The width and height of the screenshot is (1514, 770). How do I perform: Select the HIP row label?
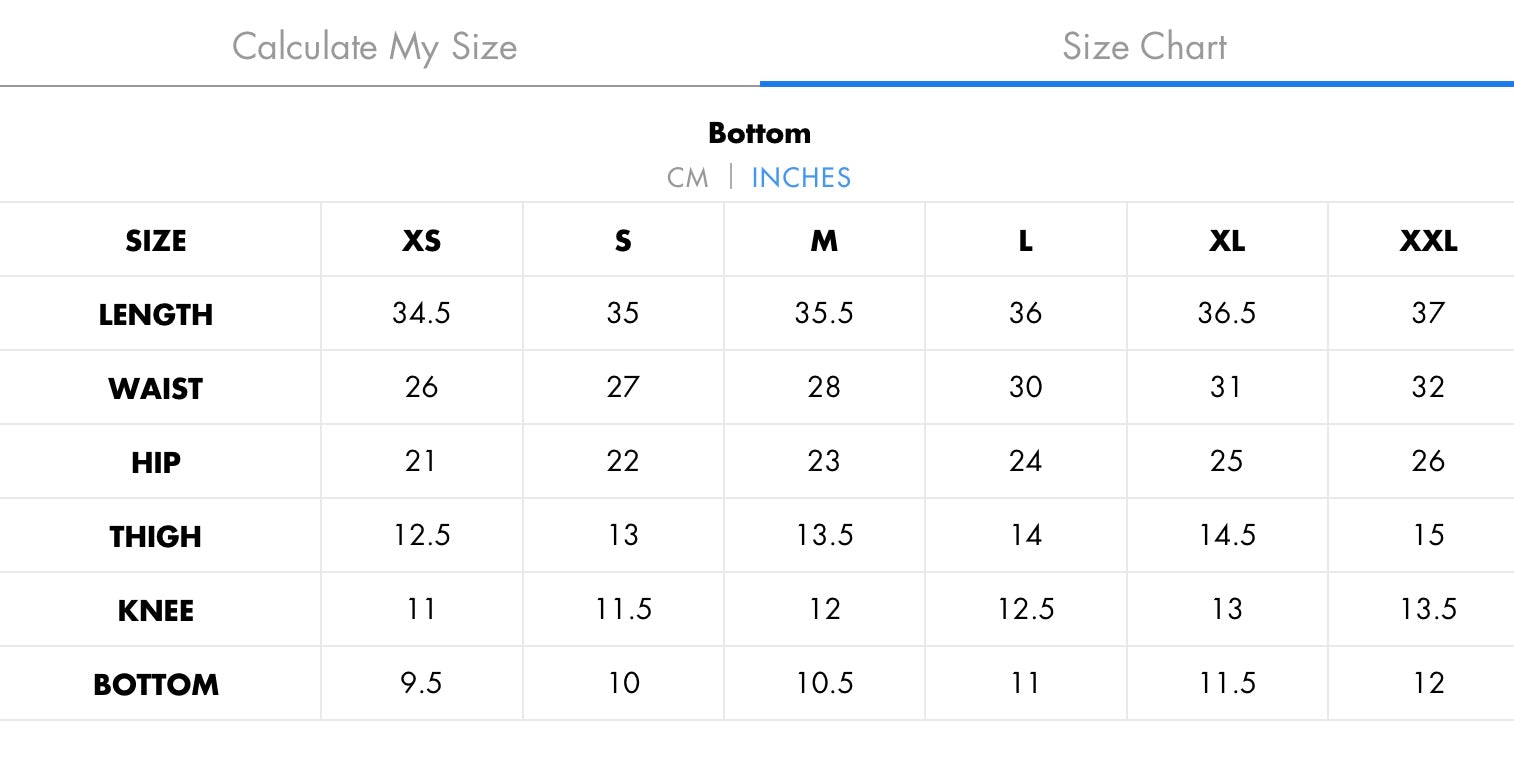pos(156,463)
